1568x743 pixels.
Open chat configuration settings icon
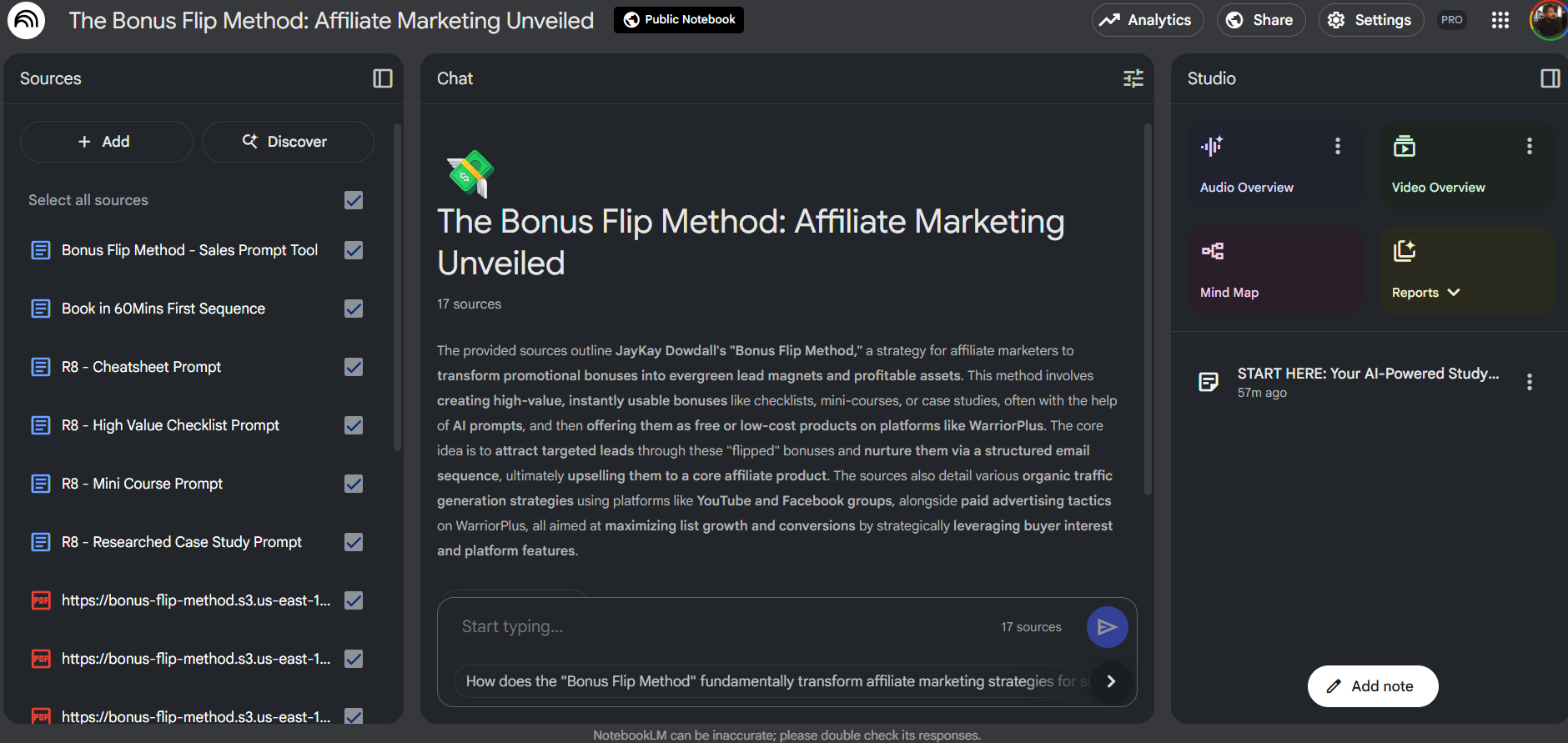coord(1133,78)
